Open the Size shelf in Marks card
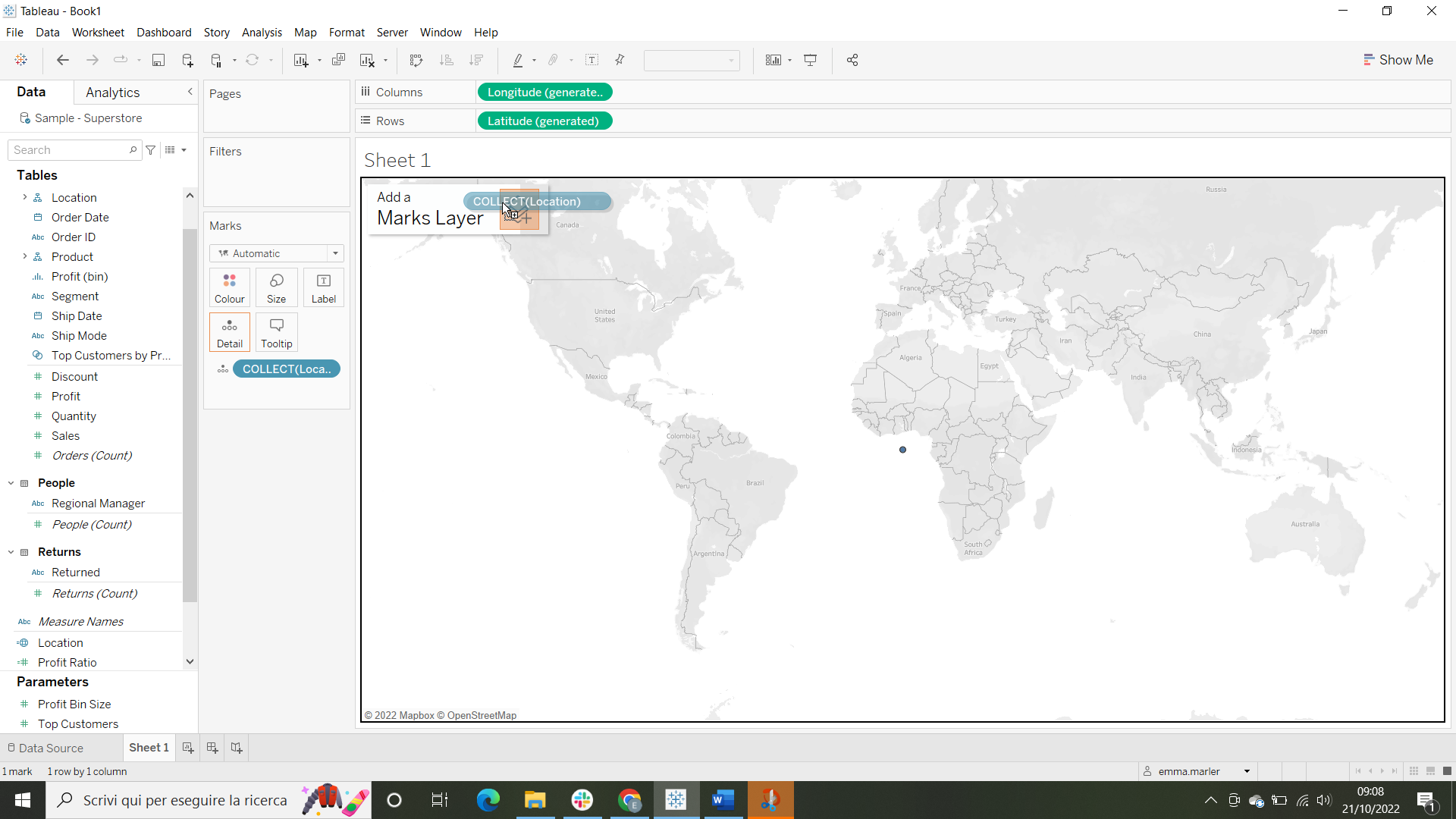This screenshot has height=819, width=1456. [x=276, y=287]
